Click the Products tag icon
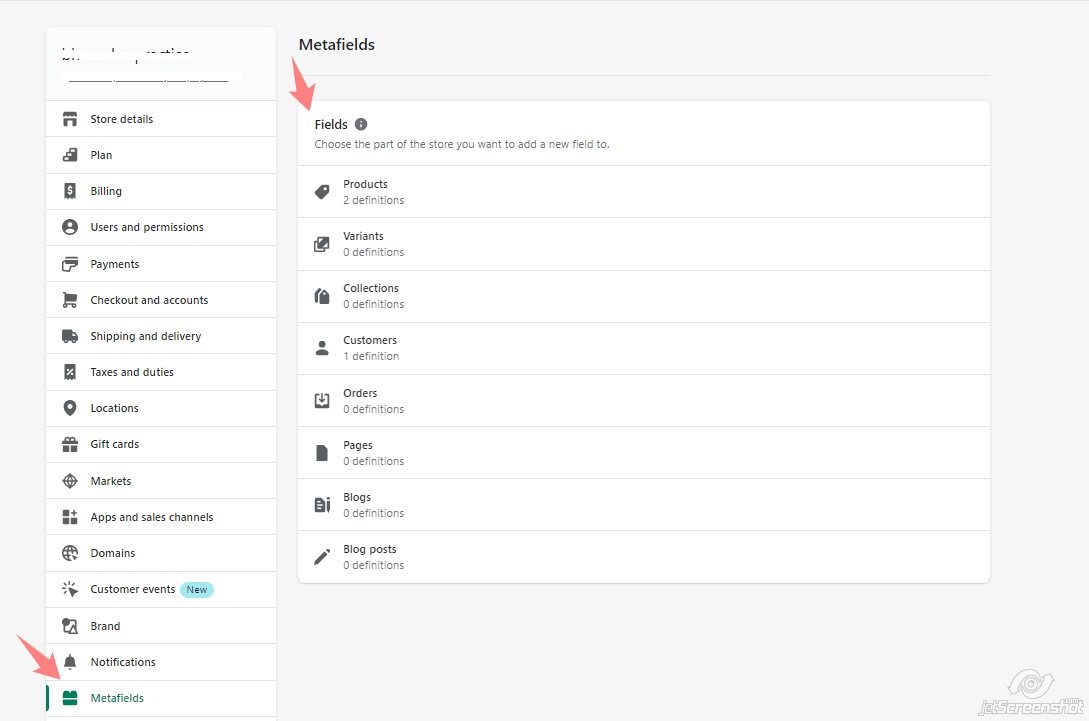Viewport: 1089px width, 721px height. tap(322, 192)
